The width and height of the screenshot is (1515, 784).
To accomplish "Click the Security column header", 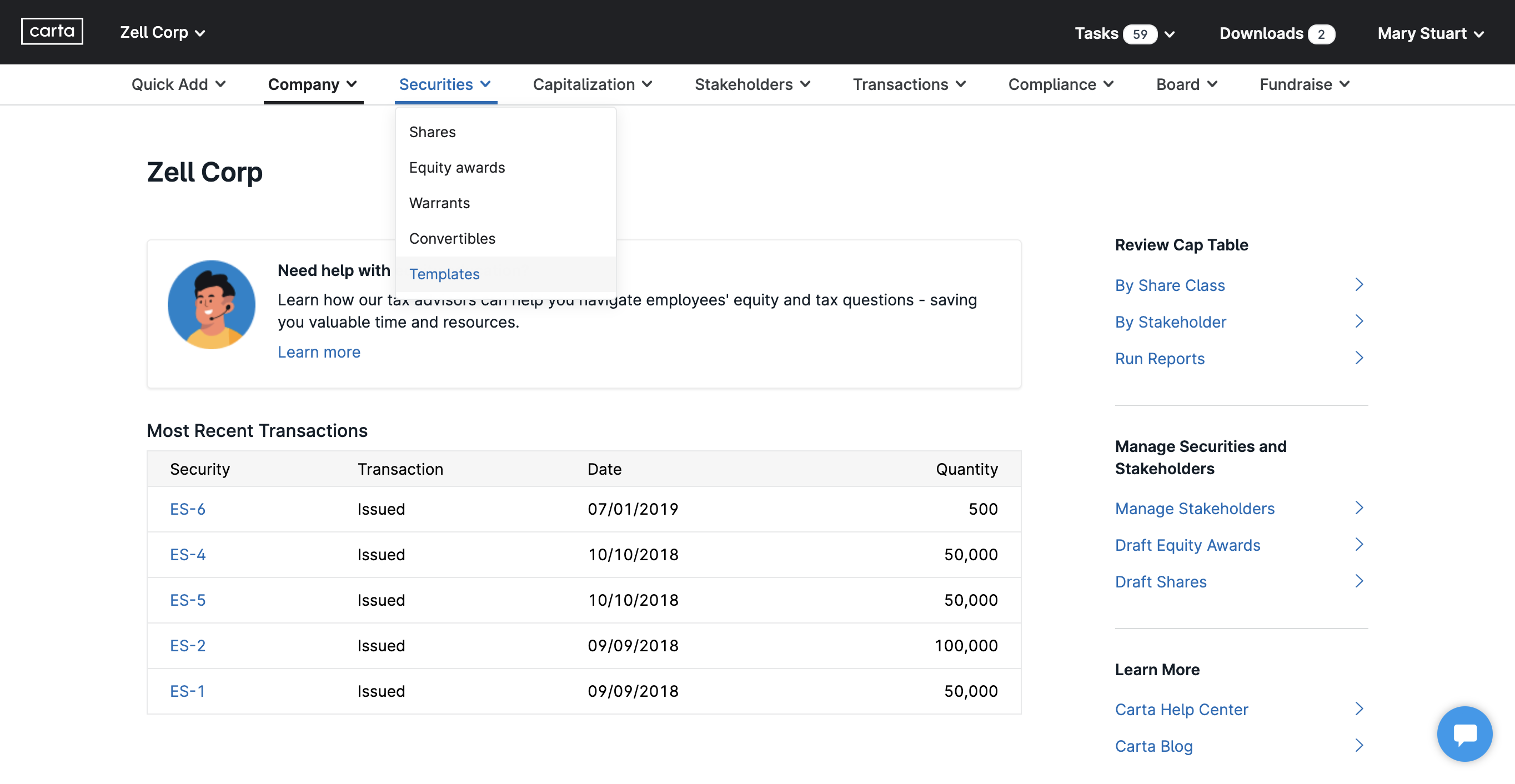I will (x=200, y=469).
